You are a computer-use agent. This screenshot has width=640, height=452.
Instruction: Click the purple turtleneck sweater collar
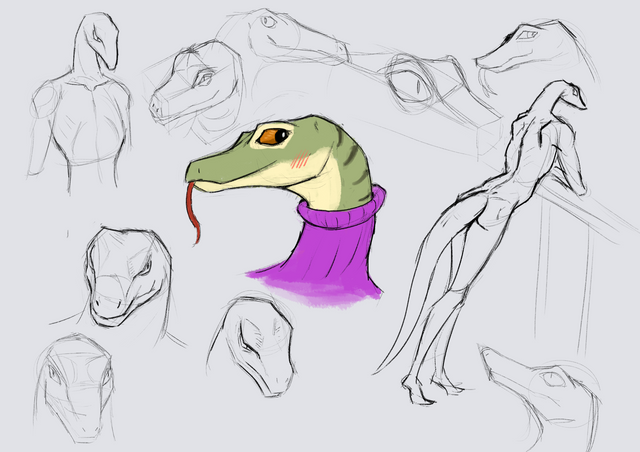[341, 207]
